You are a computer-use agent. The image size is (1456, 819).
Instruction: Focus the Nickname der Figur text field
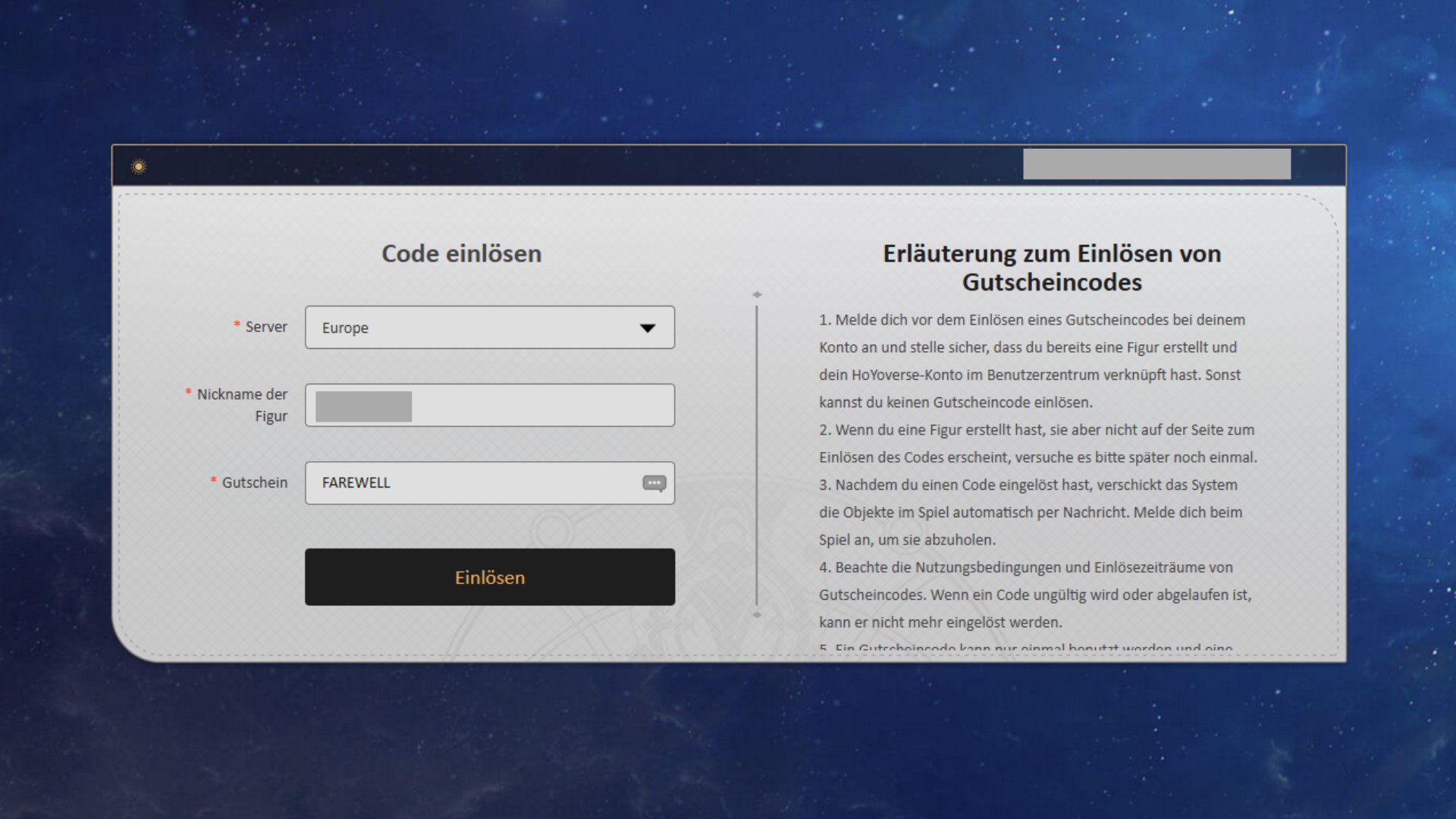coord(489,406)
